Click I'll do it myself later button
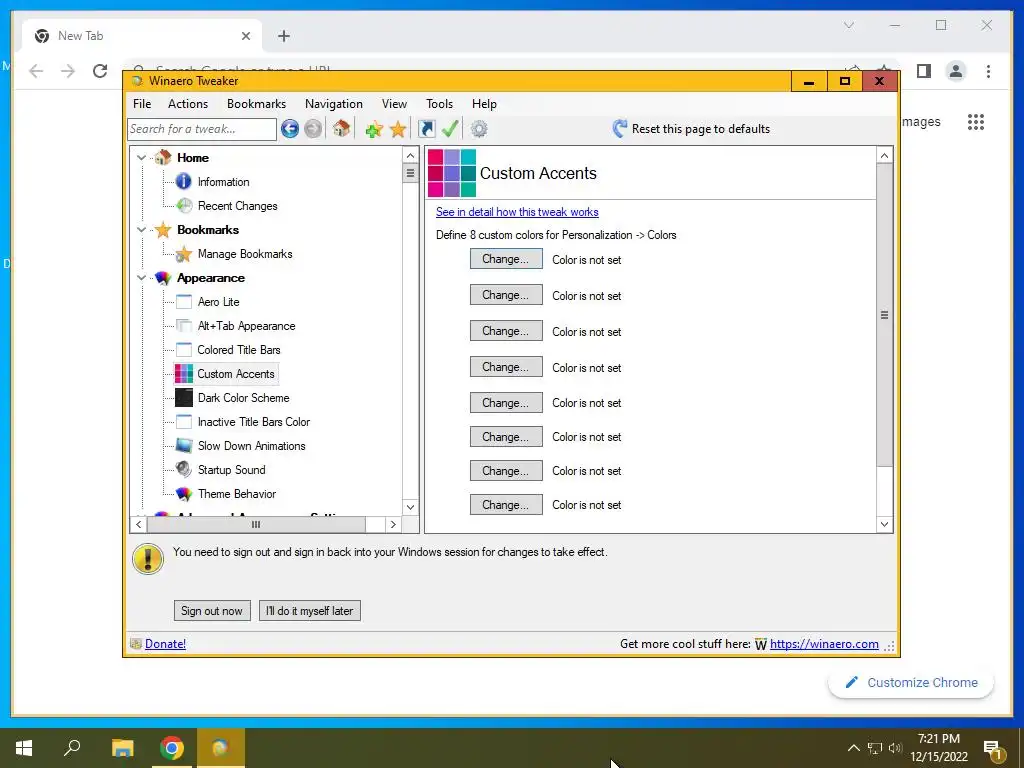This screenshot has width=1024, height=768. click(x=310, y=611)
